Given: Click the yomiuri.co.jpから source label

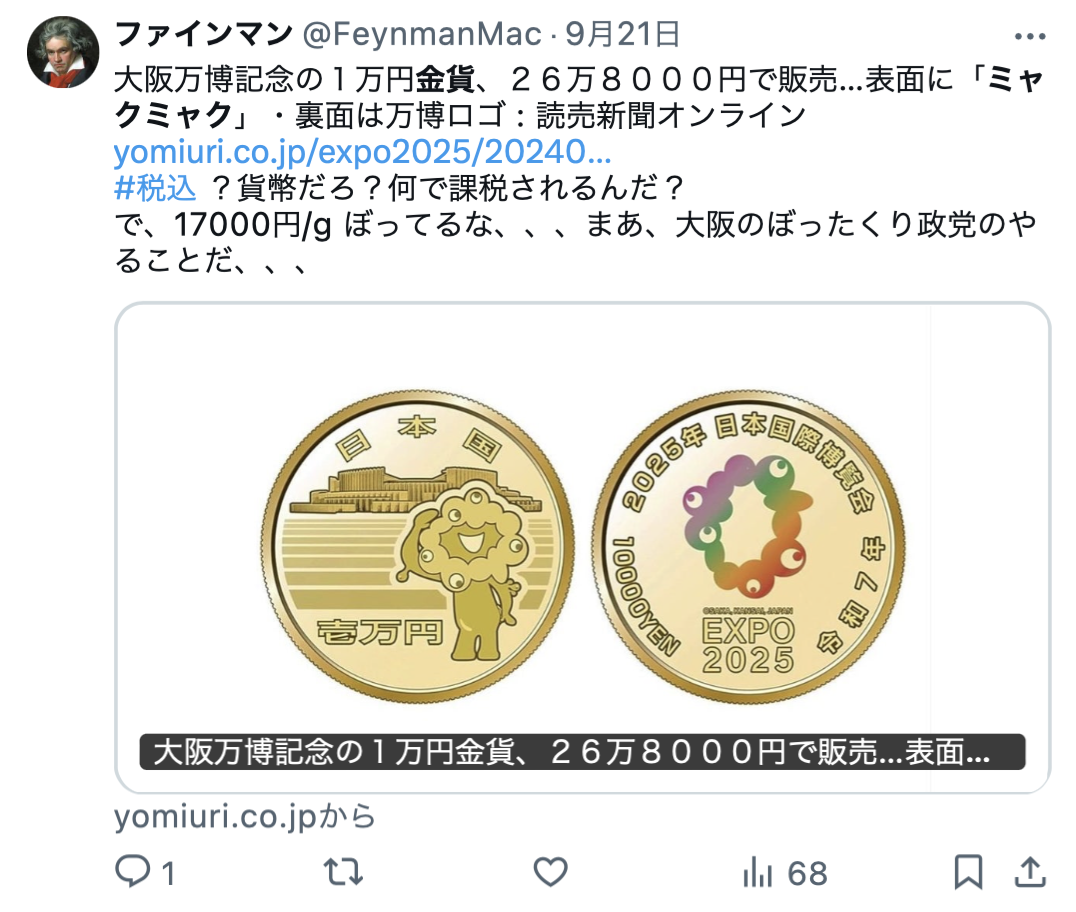Looking at the screenshot, I should pos(245,817).
